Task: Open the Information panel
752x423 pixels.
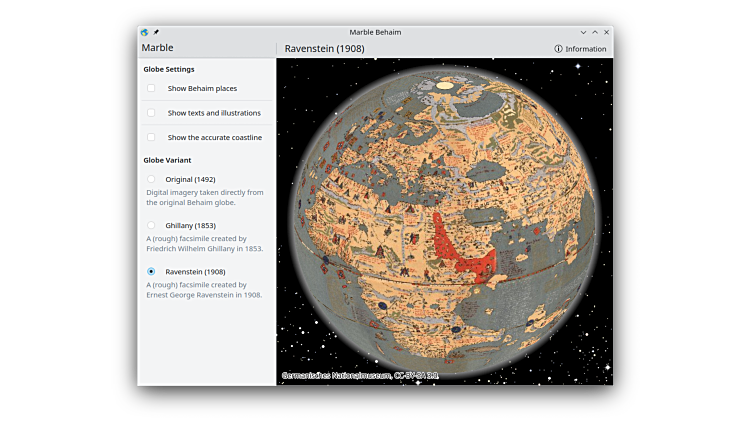Action: tap(580, 49)
